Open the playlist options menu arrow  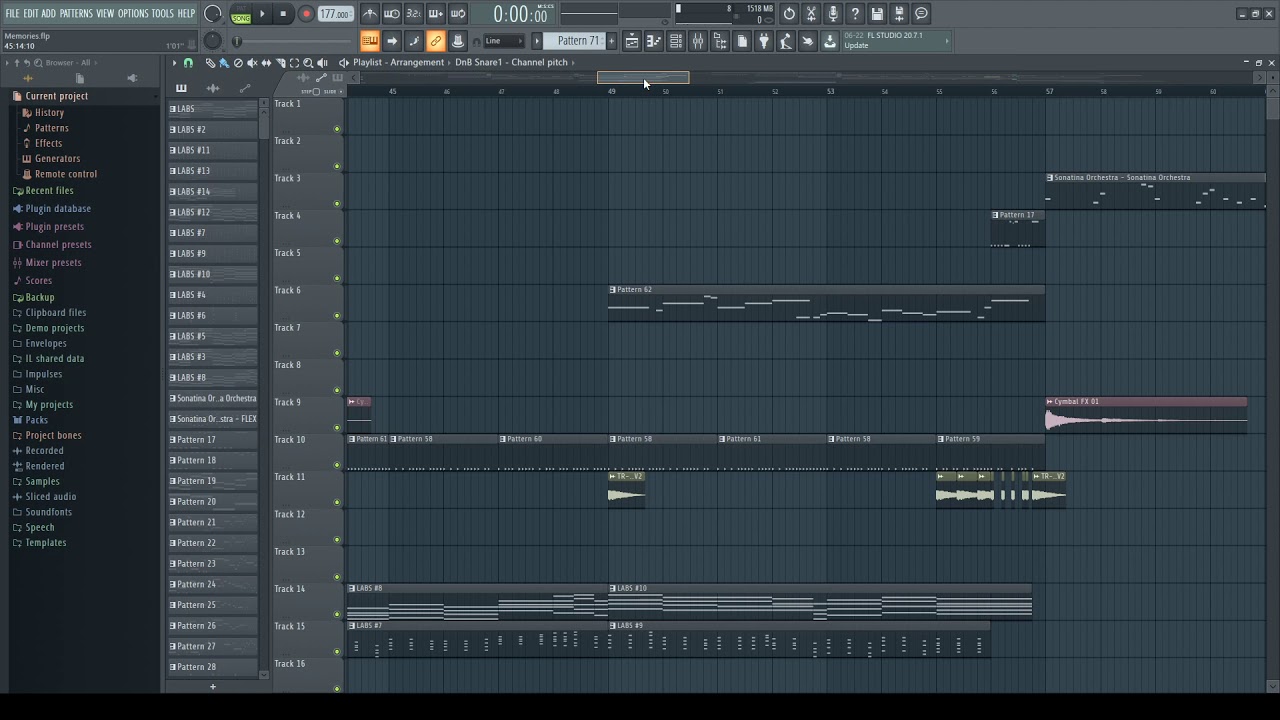pos(174,63)
